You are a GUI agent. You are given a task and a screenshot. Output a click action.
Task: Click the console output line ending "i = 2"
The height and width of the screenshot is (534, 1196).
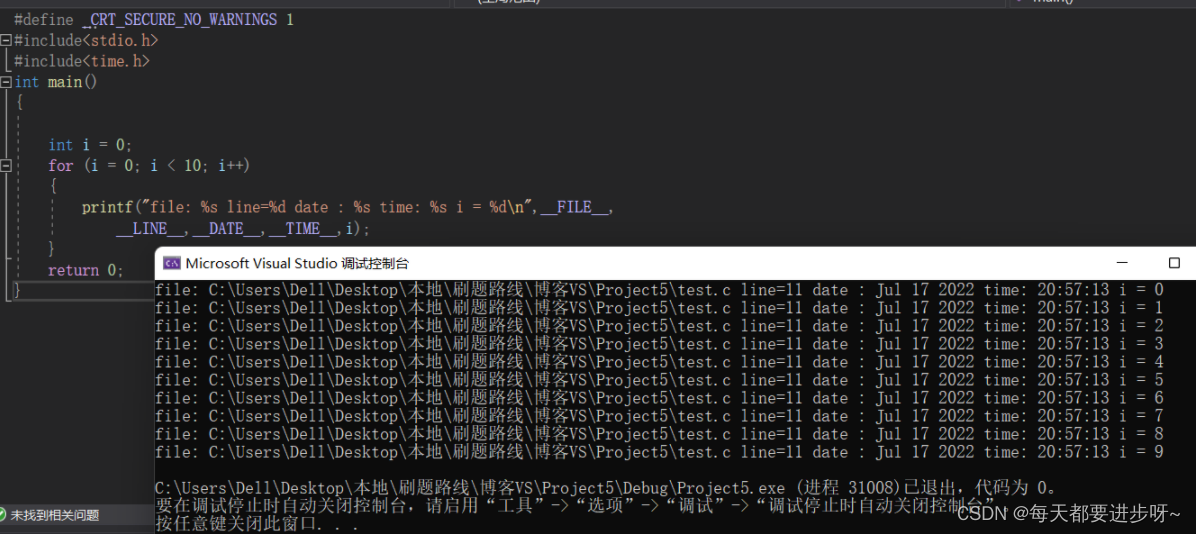[x=659, y=326]
